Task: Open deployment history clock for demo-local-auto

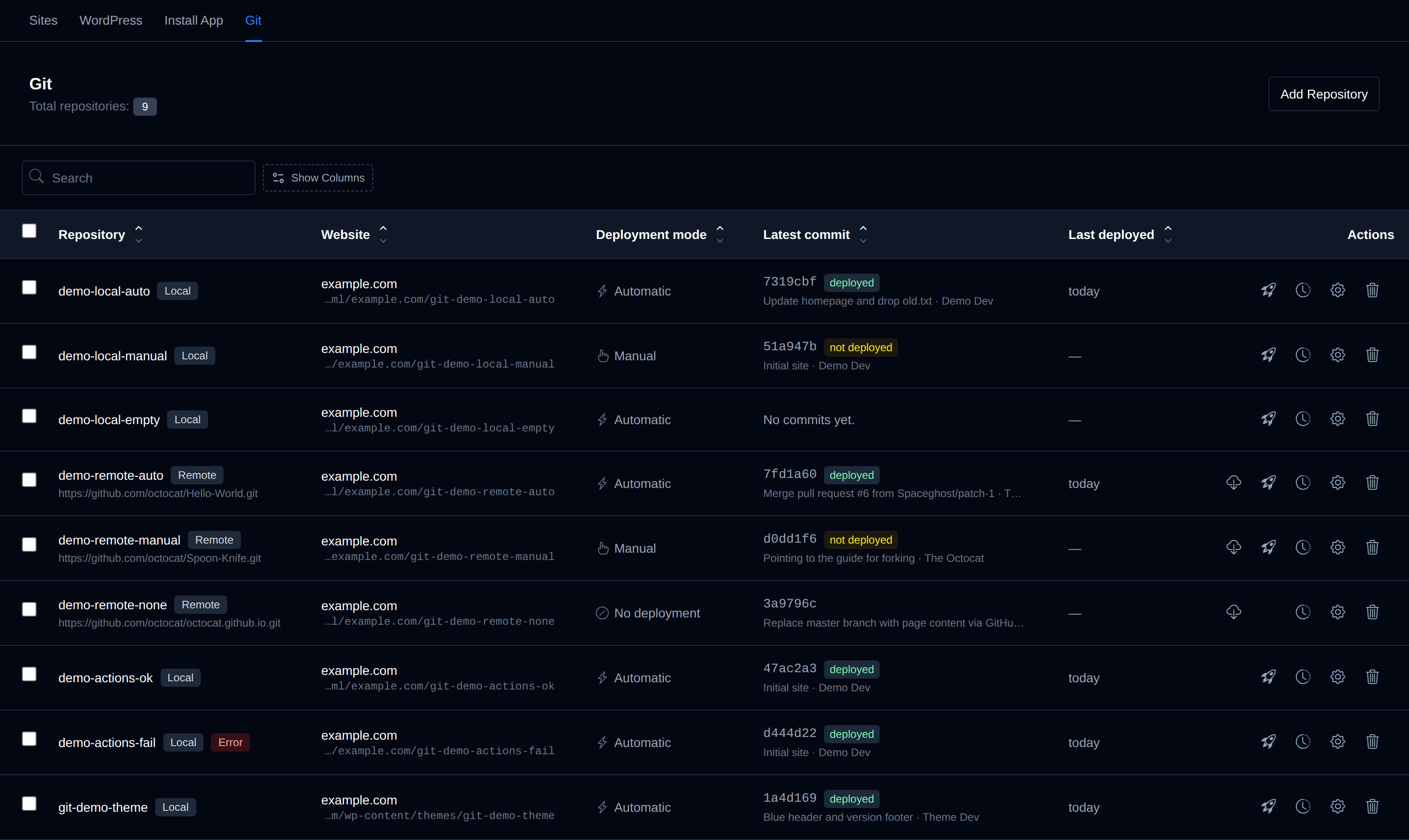Action: [1303, 290]
